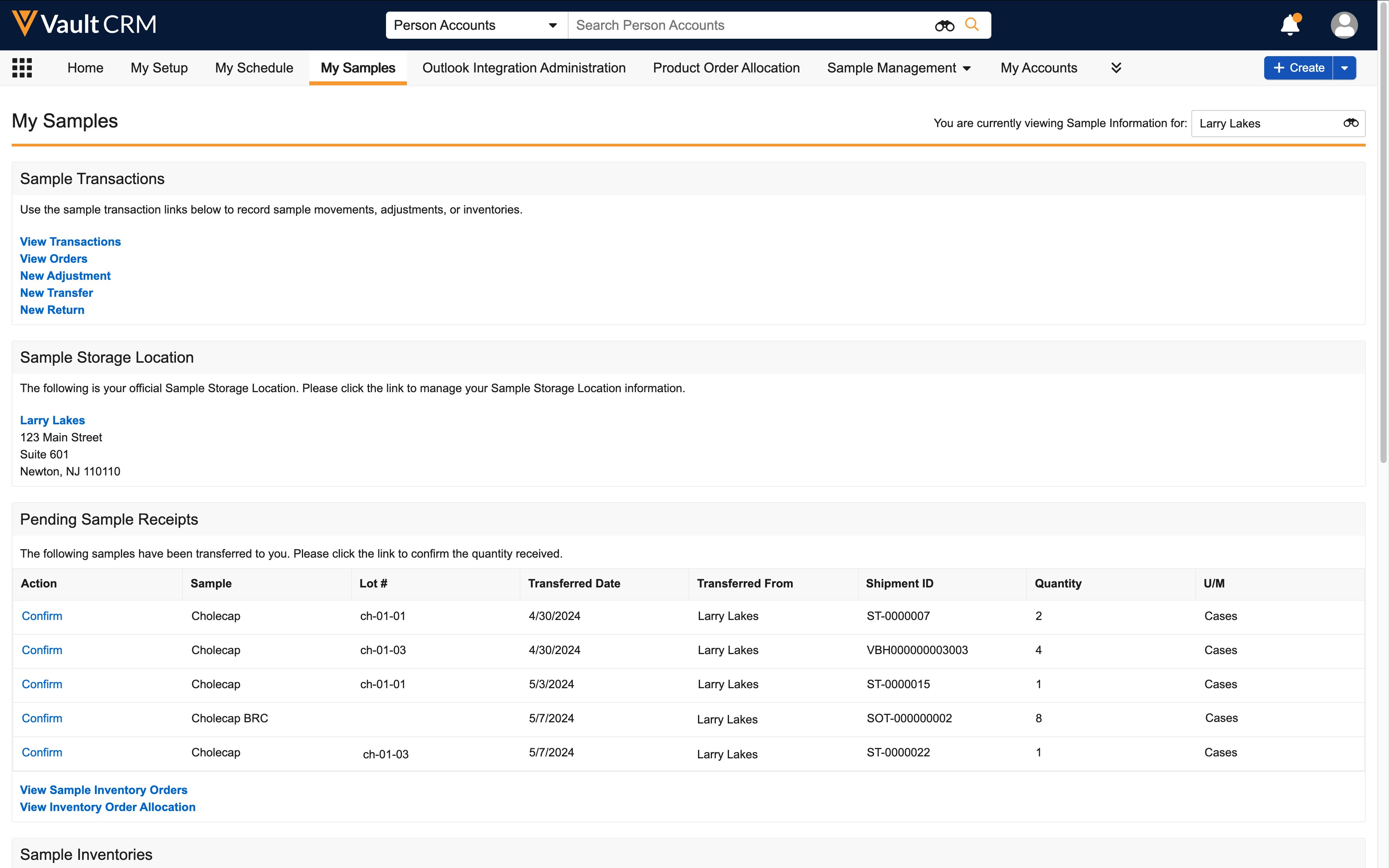
Task: Click the Search Person Accounts field
Action: 746,25
